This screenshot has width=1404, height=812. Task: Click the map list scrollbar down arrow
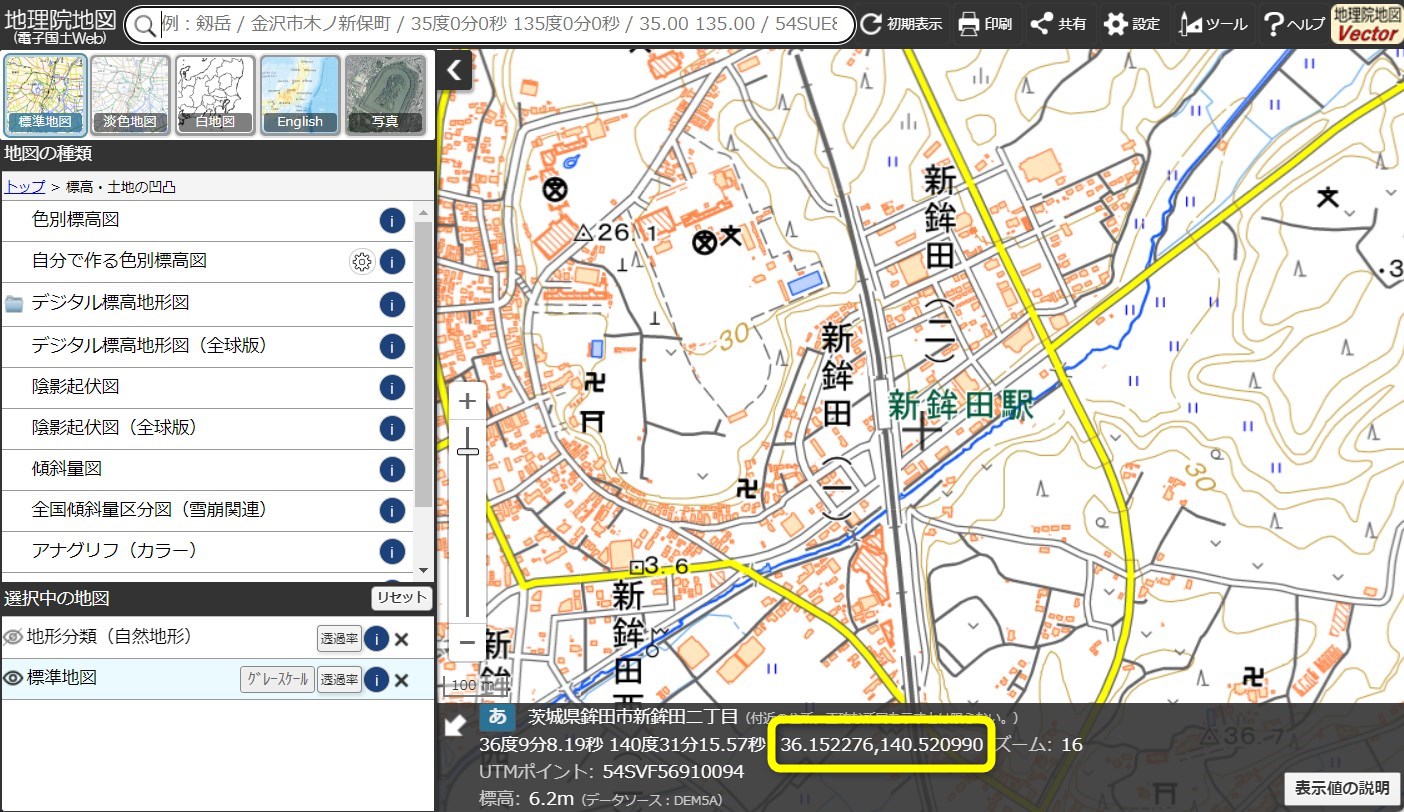[x=424, y=570]
